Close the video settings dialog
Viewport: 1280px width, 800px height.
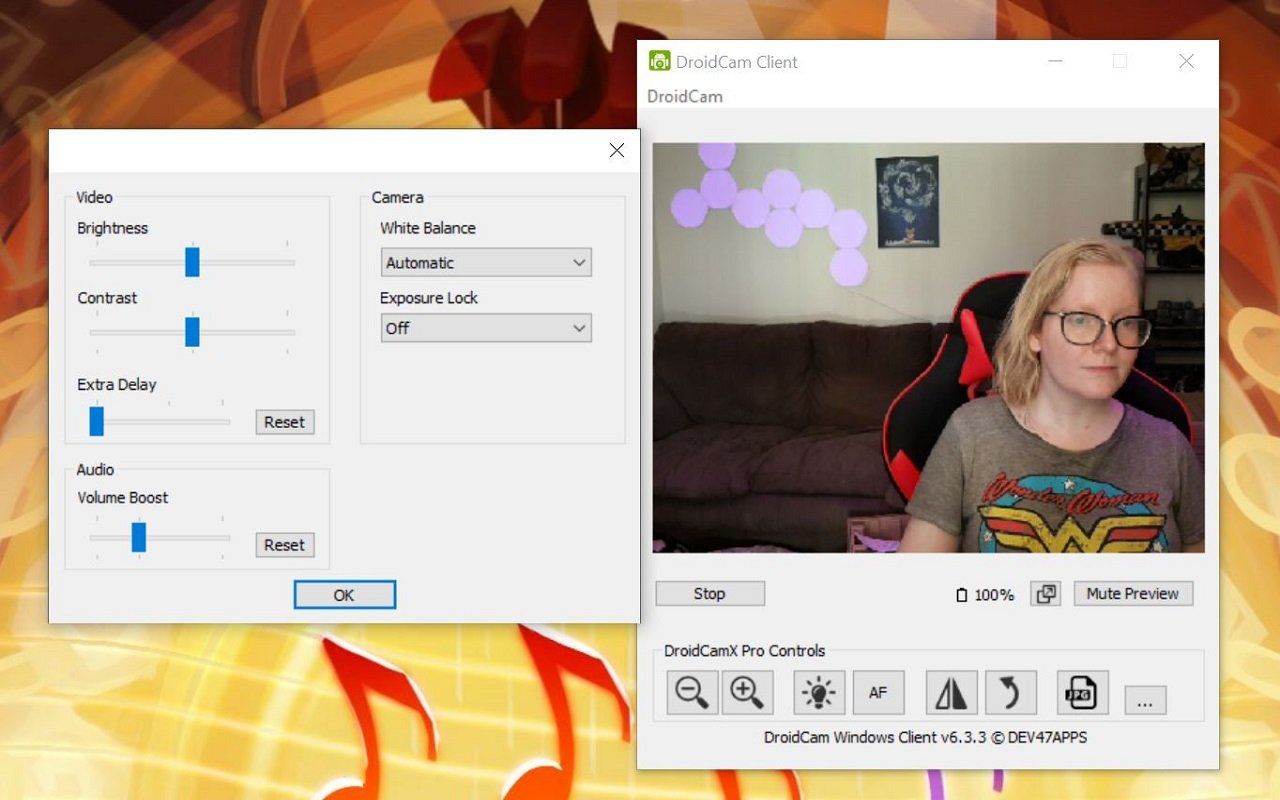point(617,150)
